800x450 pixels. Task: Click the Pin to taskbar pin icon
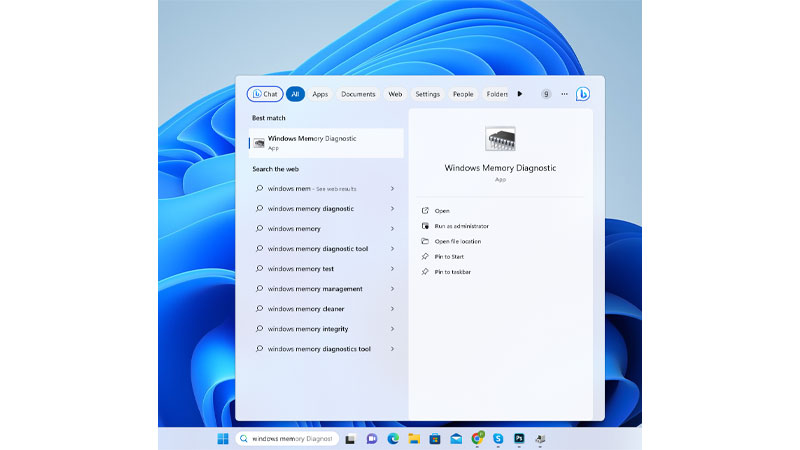coord(425,271)
